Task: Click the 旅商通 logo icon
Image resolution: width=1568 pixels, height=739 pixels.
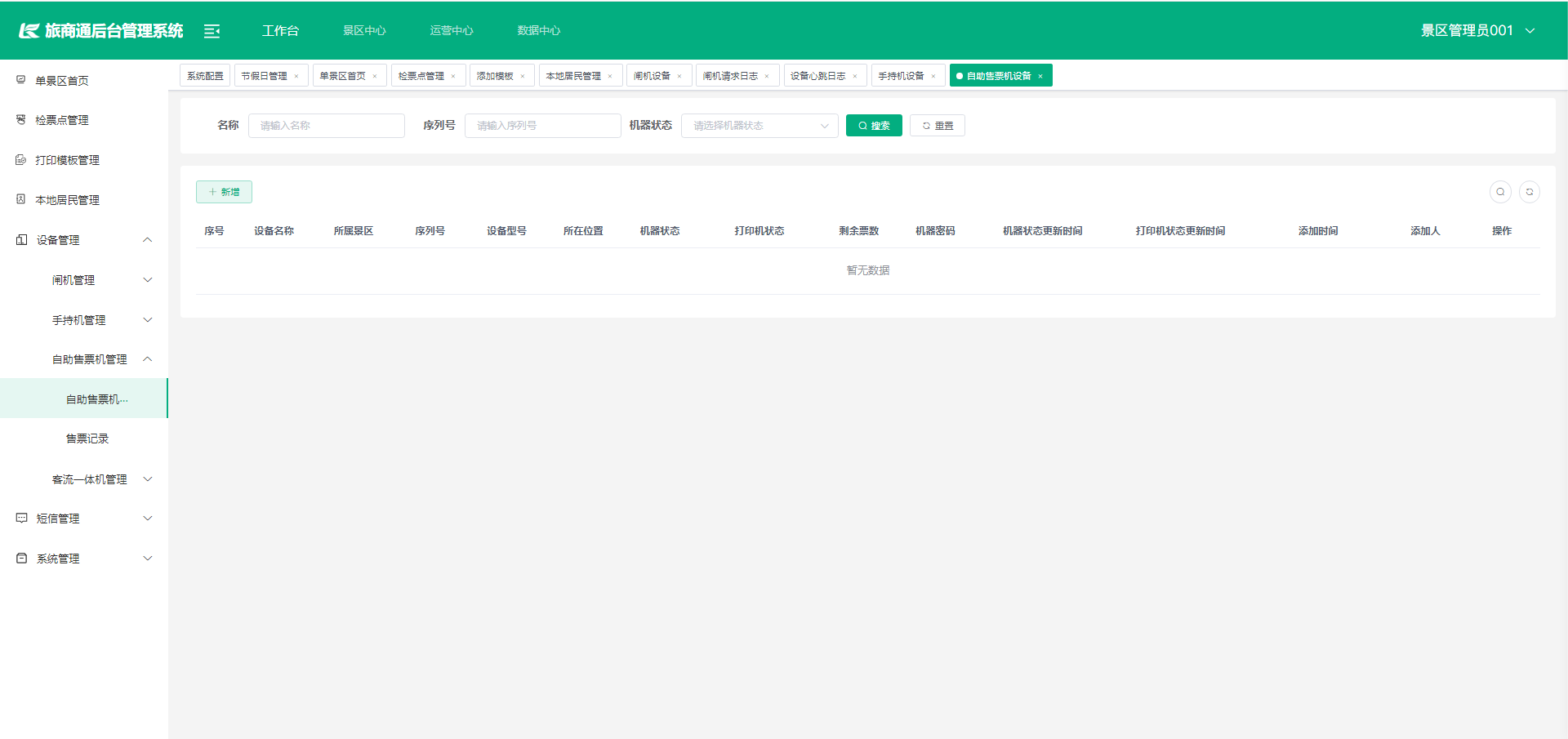Action: pyautogui.click(x=29, y=31)
